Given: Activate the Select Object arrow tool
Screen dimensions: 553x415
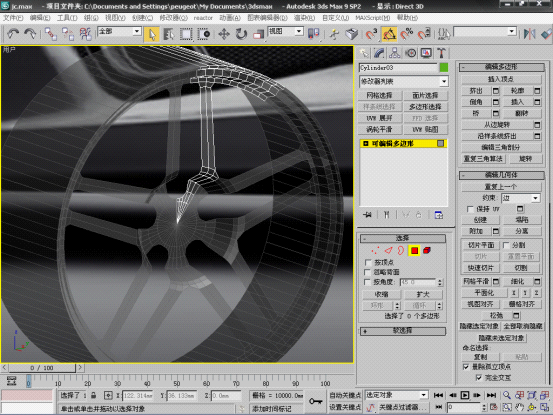Looking at the screenshot, I should coord(152,34).
